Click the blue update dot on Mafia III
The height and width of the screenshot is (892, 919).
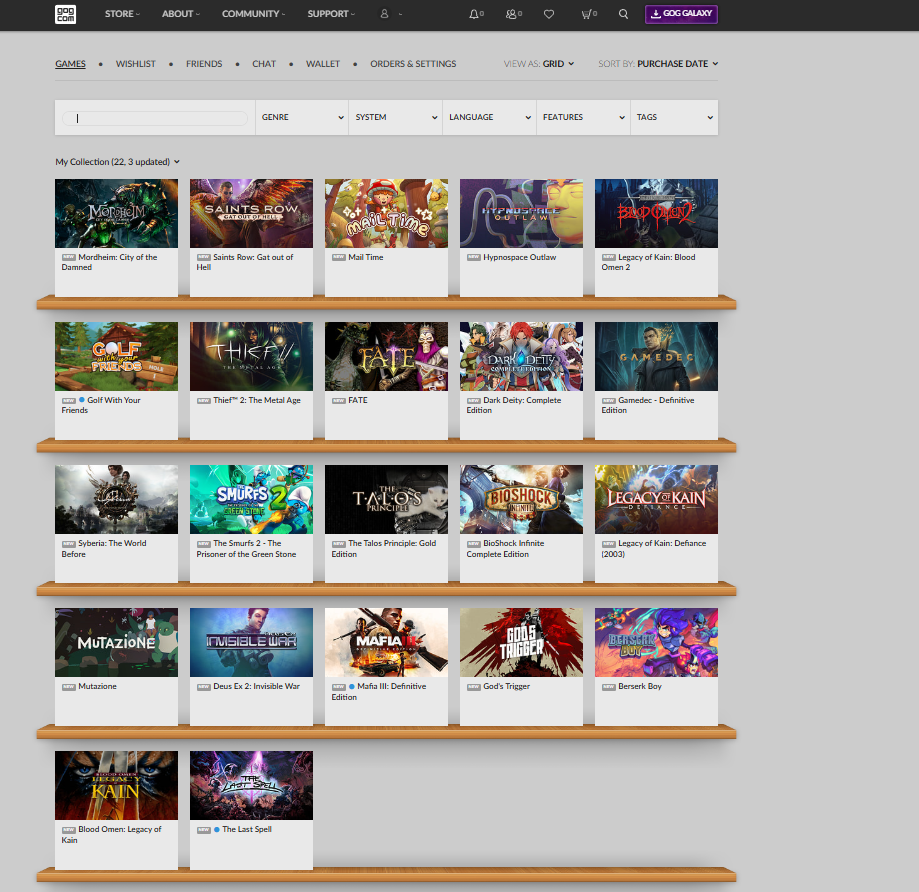(x=352, y=686)
